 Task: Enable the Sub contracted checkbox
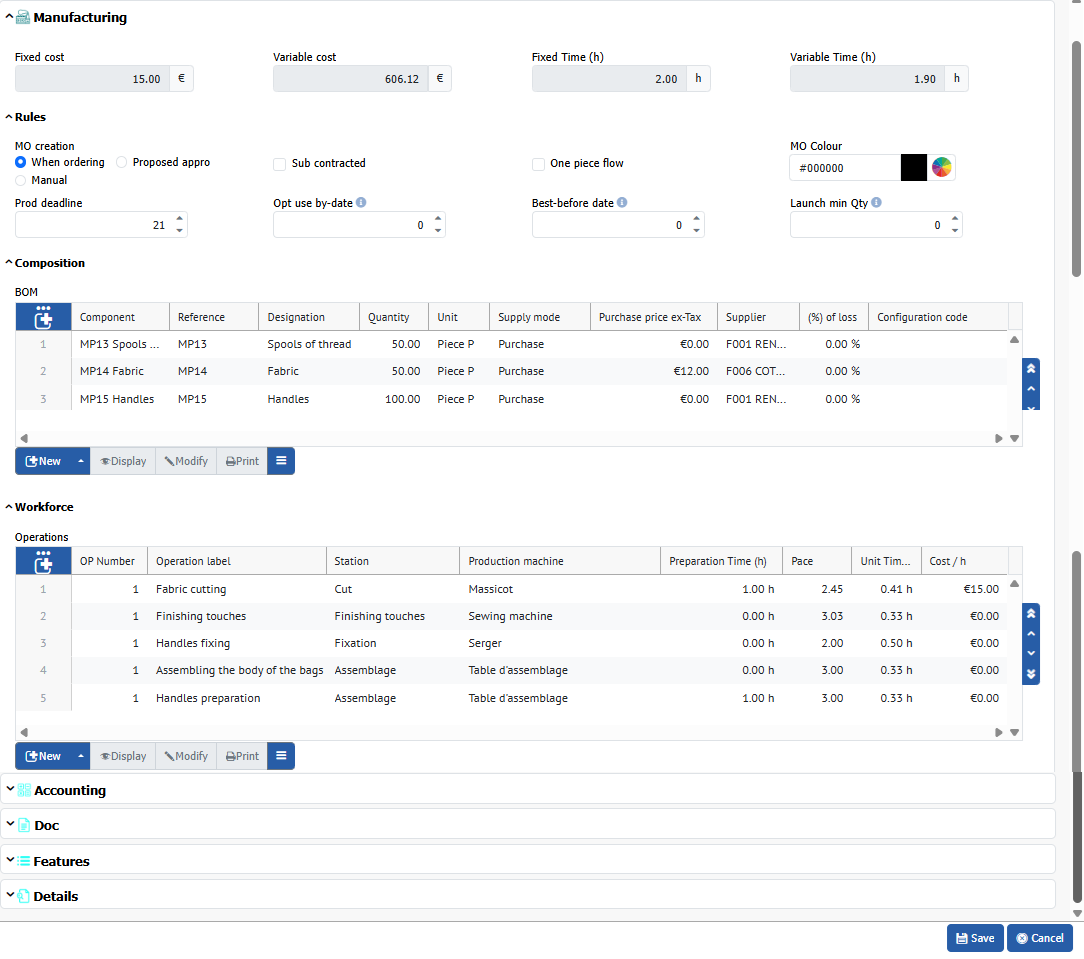pyautogui.click(x=280, y=164)
